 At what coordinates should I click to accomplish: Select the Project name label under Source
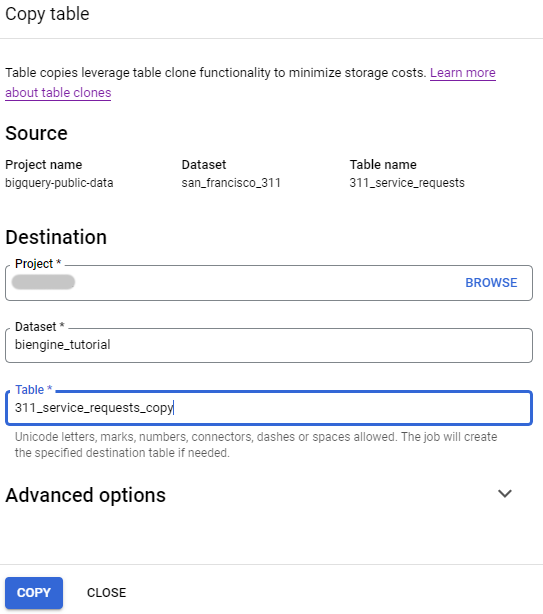pyautogui.click(x=44, y=165)
